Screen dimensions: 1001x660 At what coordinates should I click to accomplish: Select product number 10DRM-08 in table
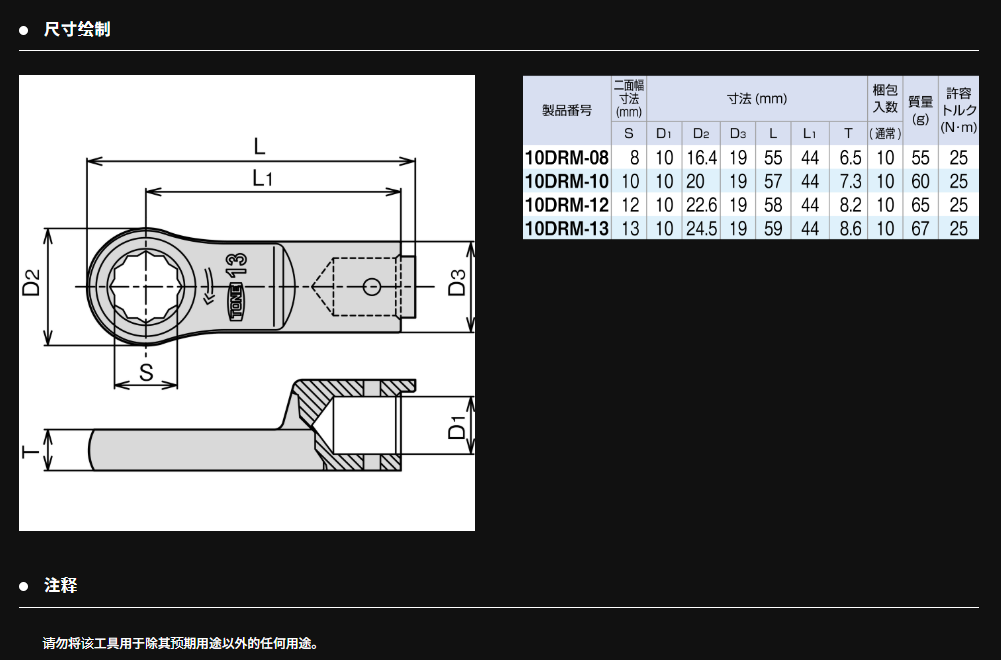coord(566,157)
